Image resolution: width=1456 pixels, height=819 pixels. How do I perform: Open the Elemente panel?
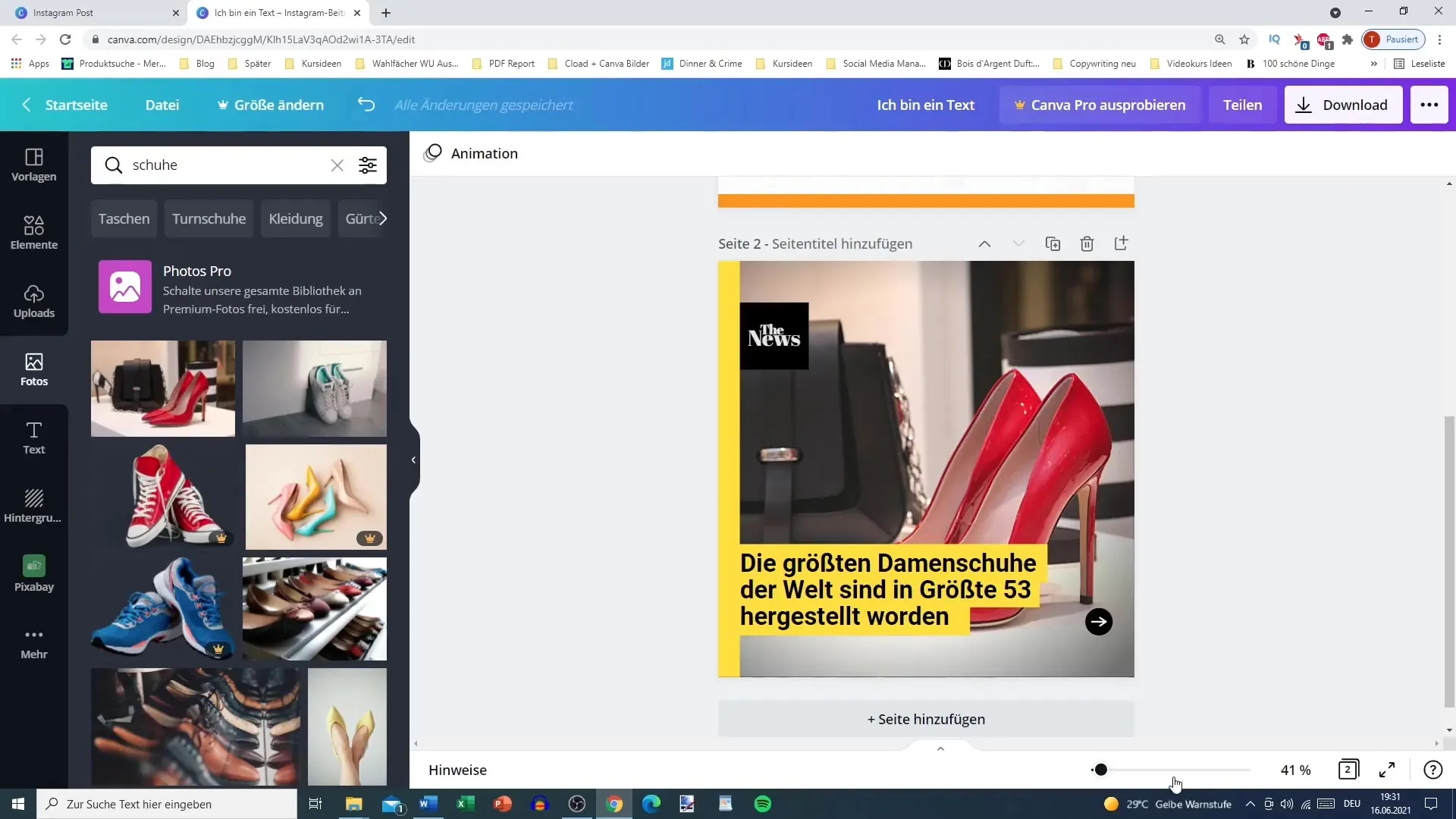coord(34,233)
